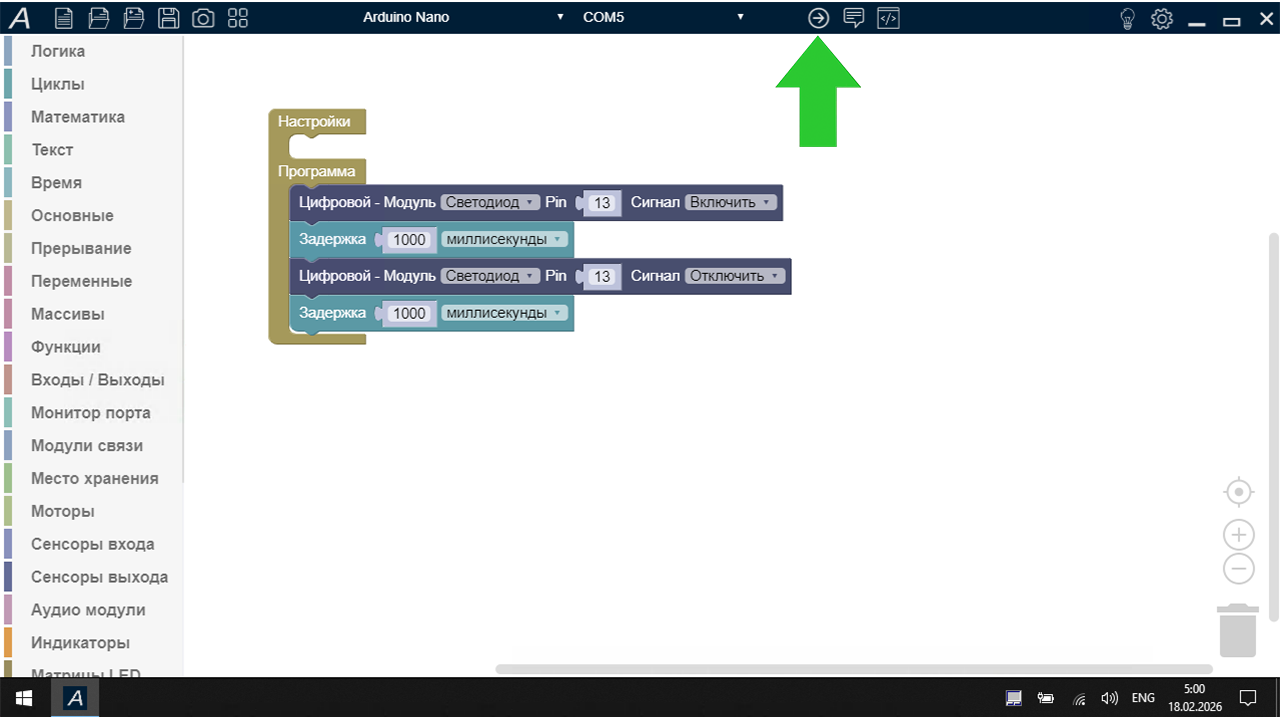
Task: Open the Отключить signal dropdown
Action: [x=734, y=276]
